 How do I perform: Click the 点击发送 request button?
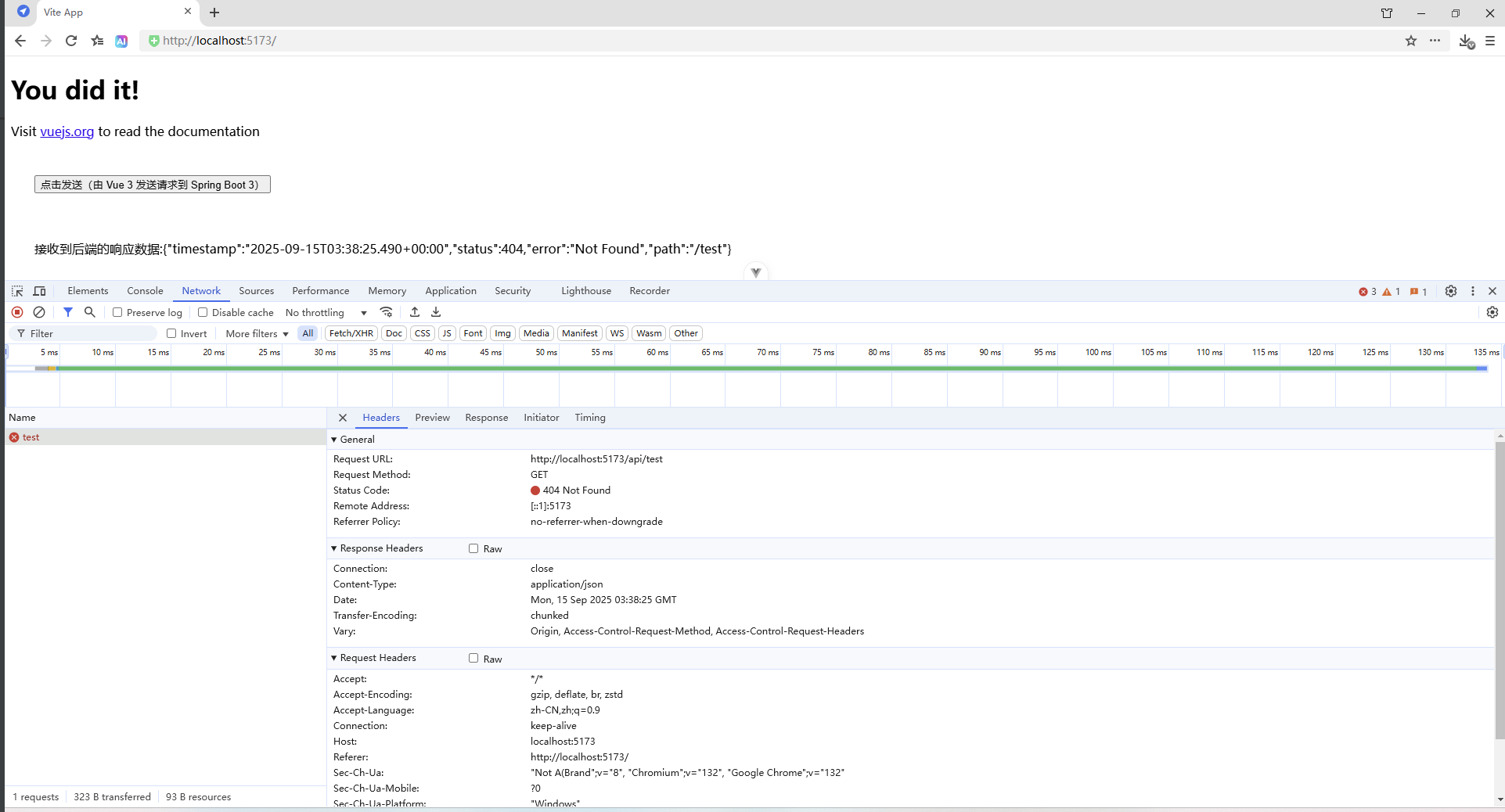point(152,184)
